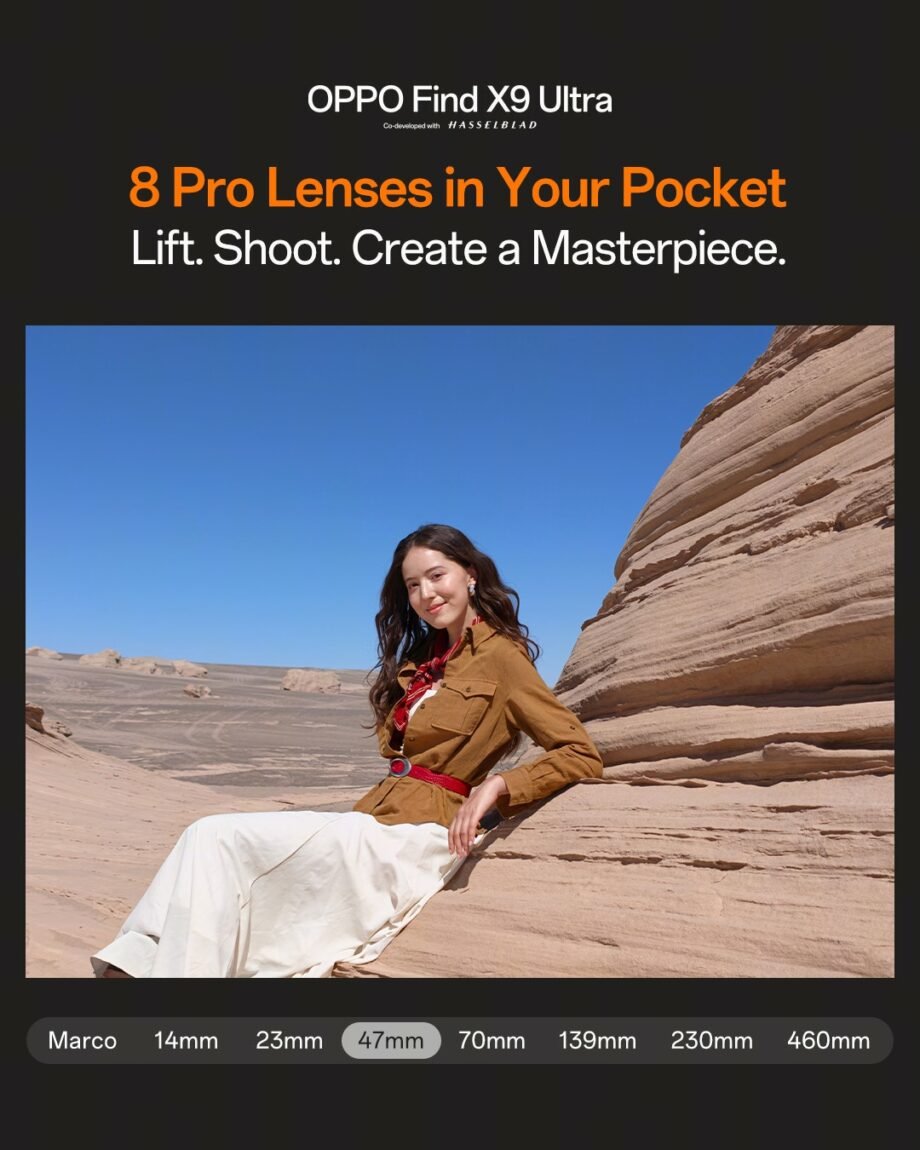Screen dimensions: 920x1150
Task: Select the 70mm focal length
Action: [492, 1041]
